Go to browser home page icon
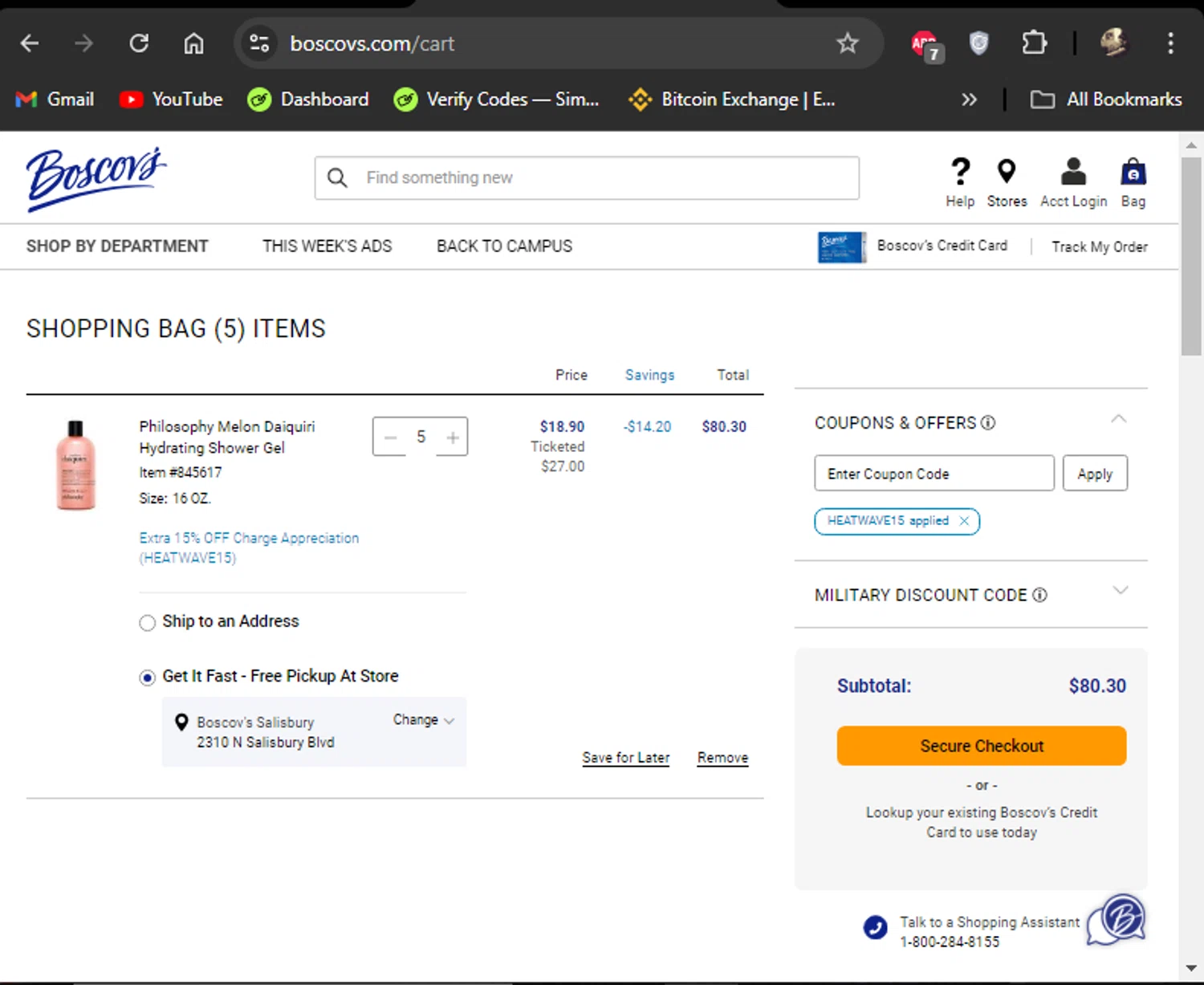 tap(193, 43)
